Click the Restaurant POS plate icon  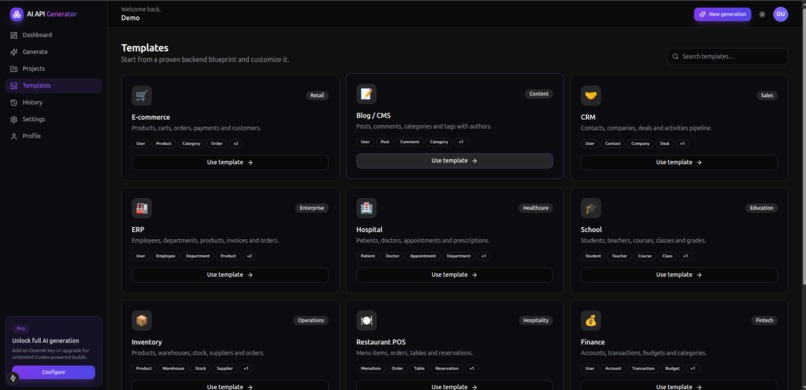point(366,321)
